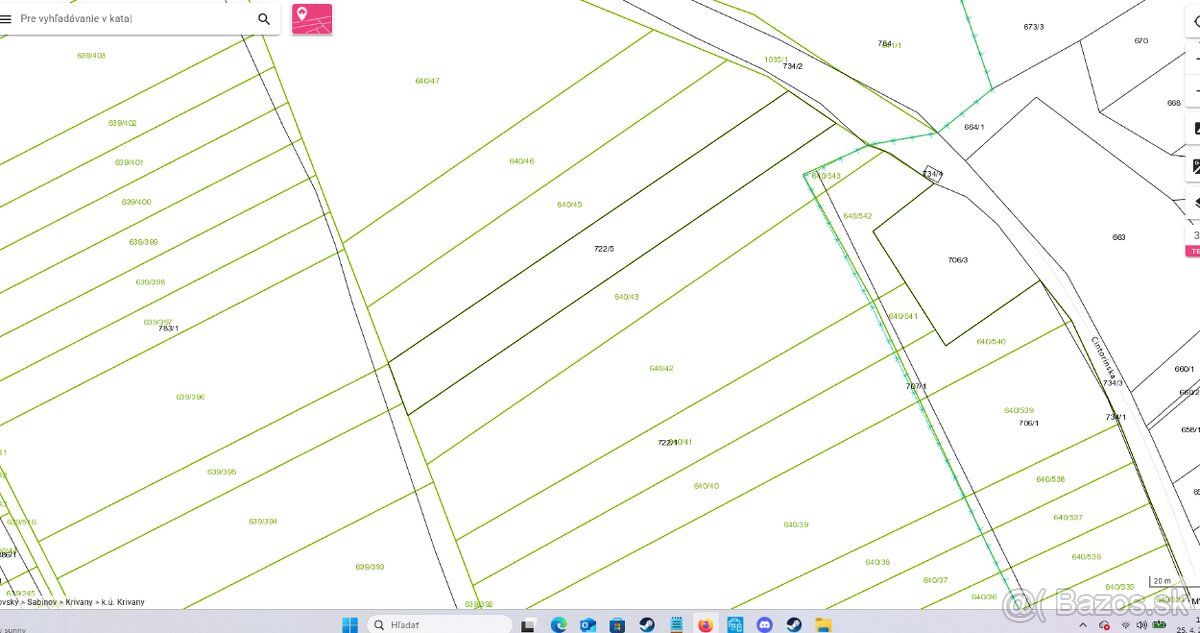Open the hamburger menu beside the search box

[x=6, y=19]
